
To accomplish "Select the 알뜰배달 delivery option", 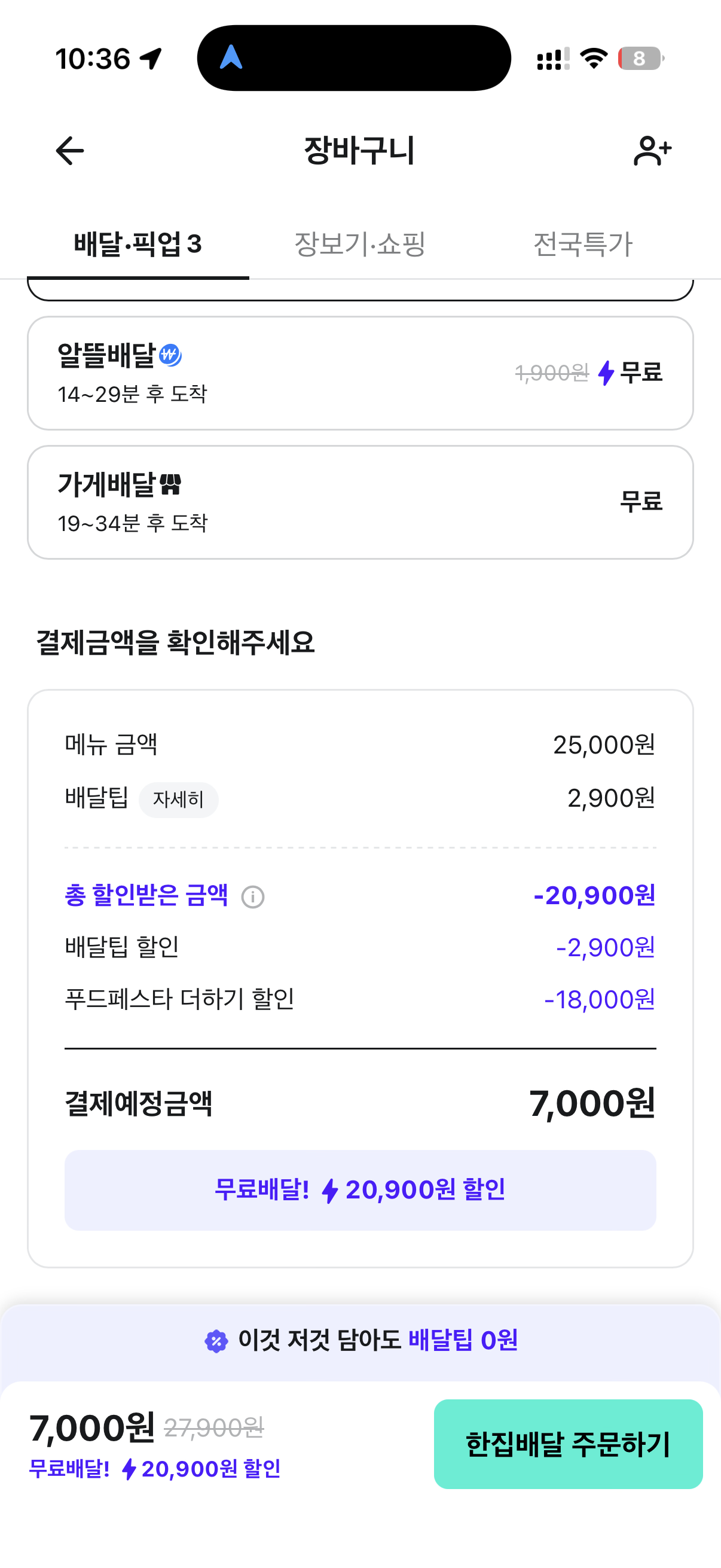I will [x=360, y=373].
